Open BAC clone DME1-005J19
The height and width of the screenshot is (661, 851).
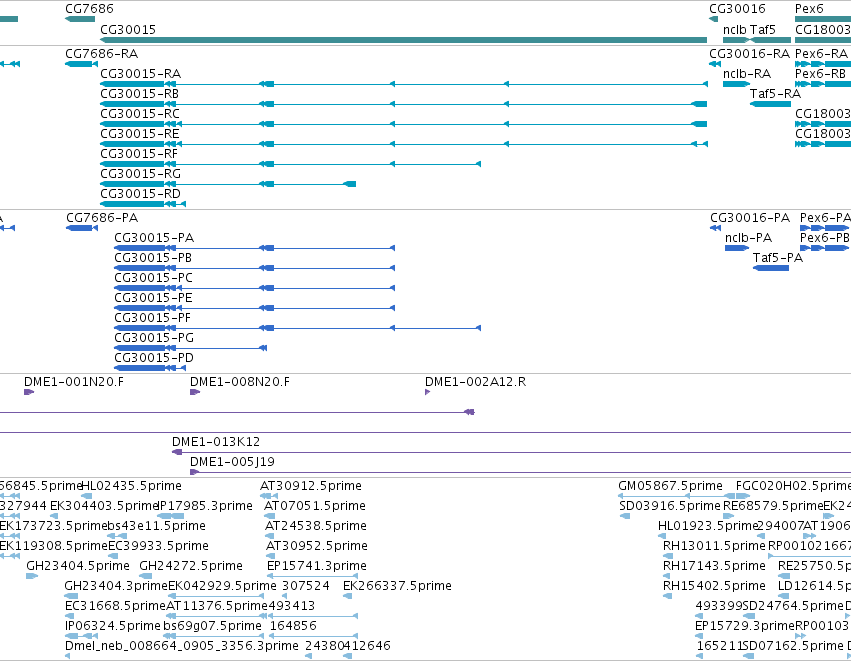tap(232, 462)
